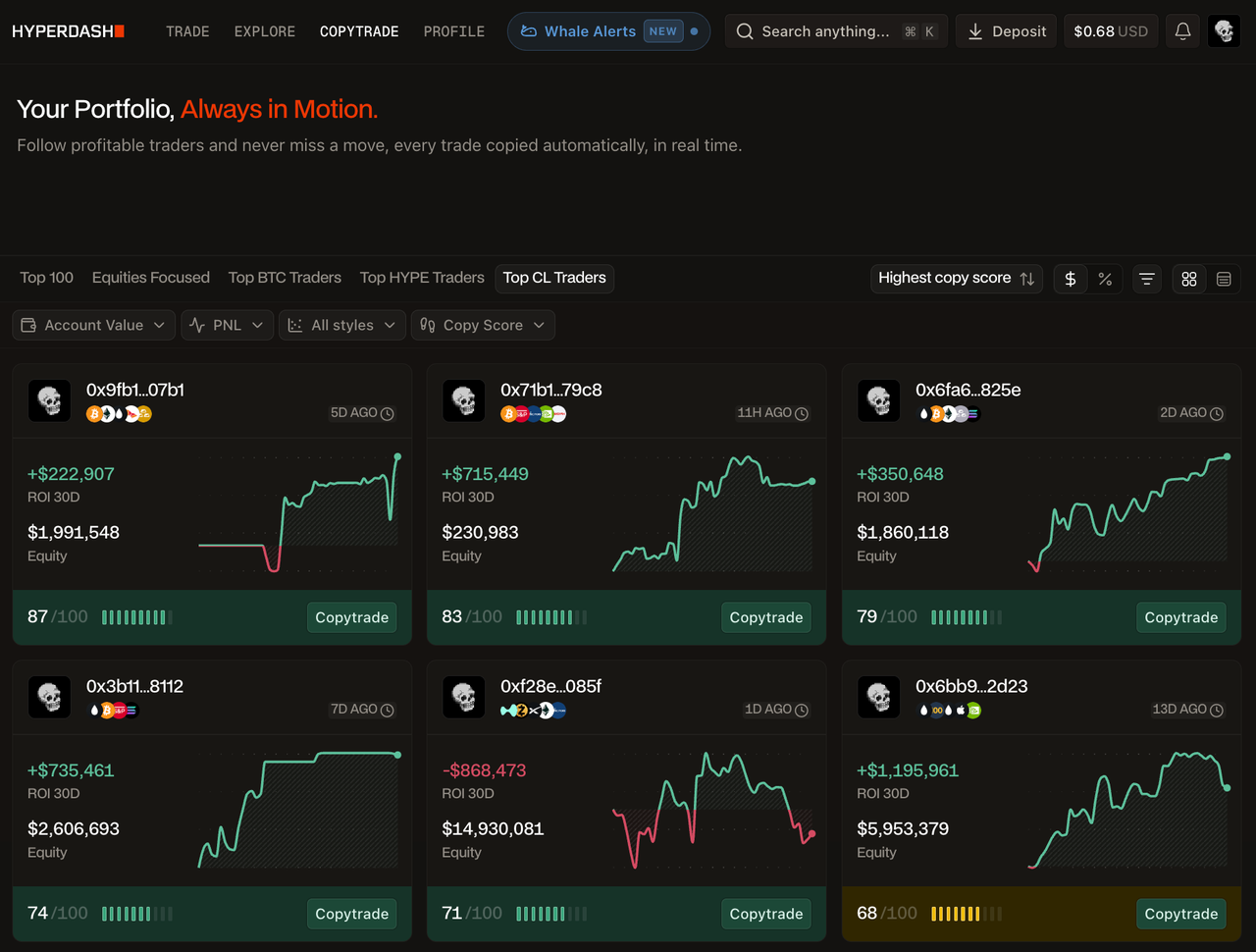Click the 87/100 copy score bar
Viewport: 1256px width, 952px height.
click(137, 617)
